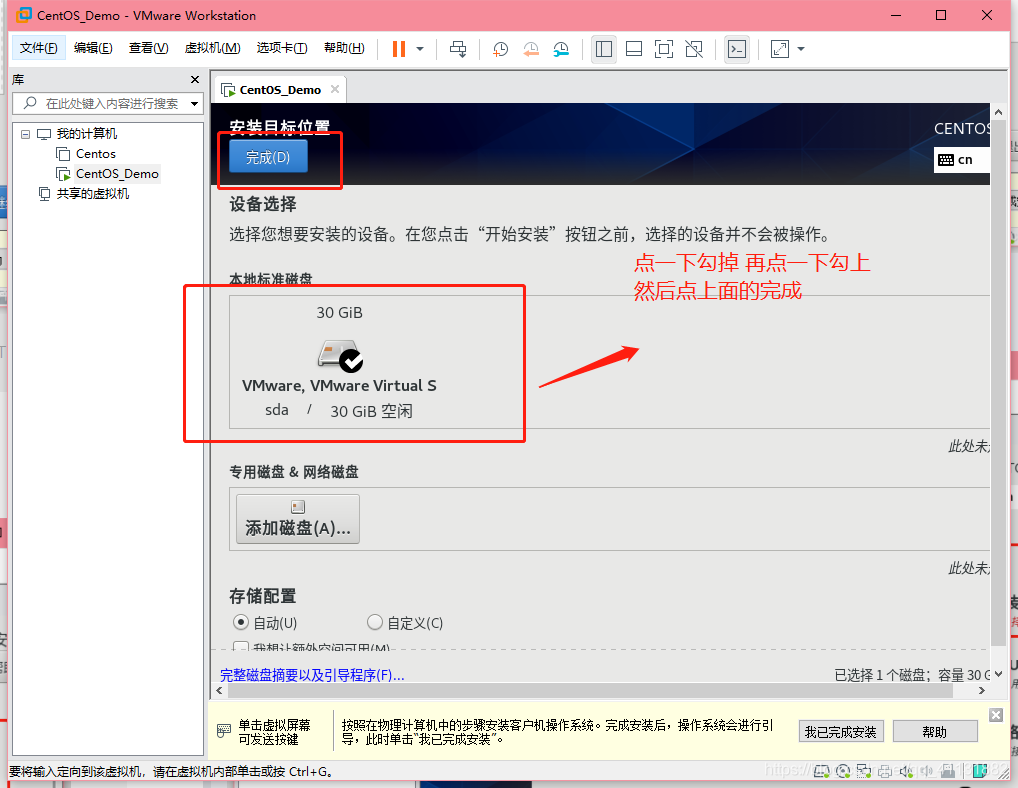Send Ctrl+Alt+Del to the virtual machine
The image size is (1018, 788).
(x=458, y=49)
